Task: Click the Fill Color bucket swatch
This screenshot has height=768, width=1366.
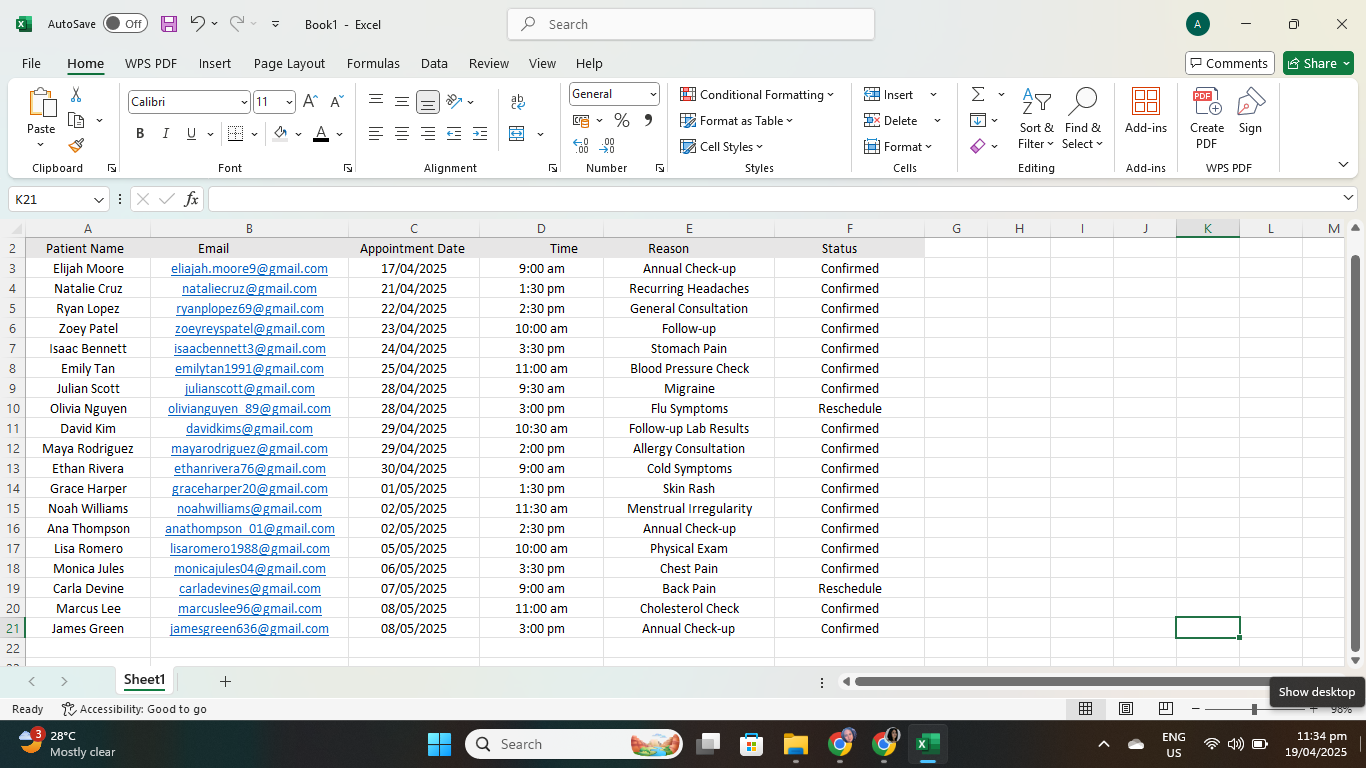Action: [x=280, y=134]
